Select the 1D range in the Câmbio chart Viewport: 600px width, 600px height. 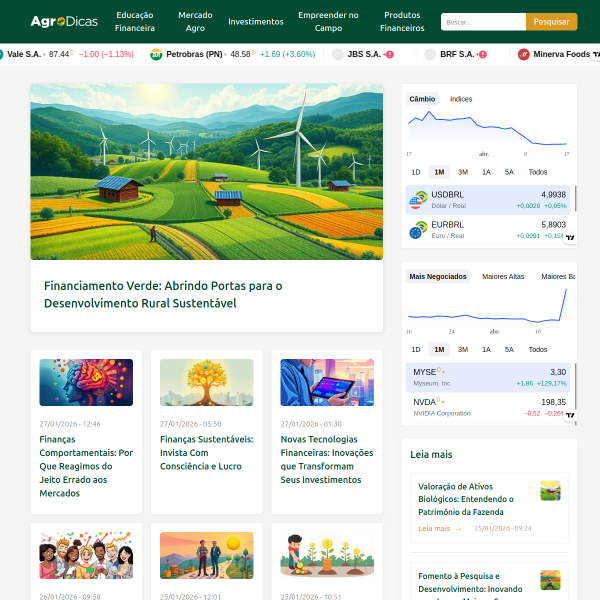tap(416, 172)
